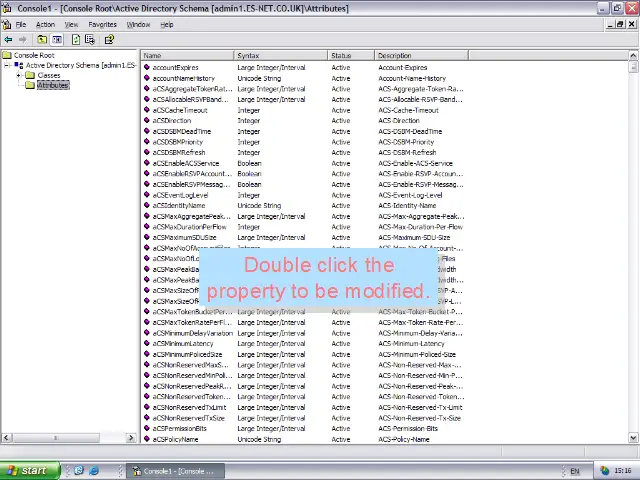This screenshot has height=480, width=640.
Task: Select the accountNameHistory attribute icon
Action: pos(147,78)
